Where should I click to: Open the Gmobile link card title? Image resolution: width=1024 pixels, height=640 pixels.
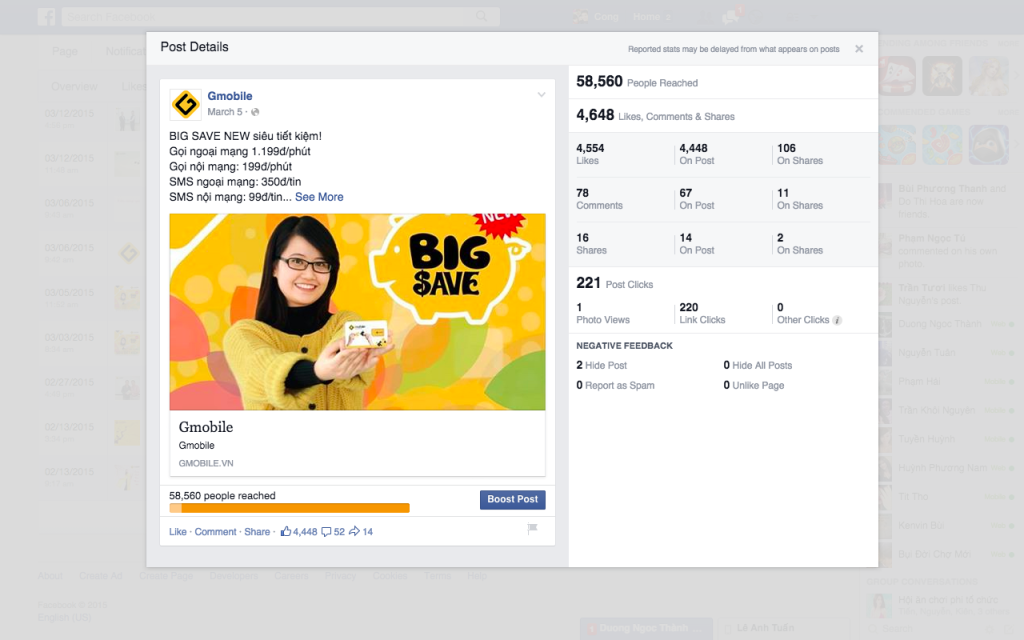click(206, 427)
